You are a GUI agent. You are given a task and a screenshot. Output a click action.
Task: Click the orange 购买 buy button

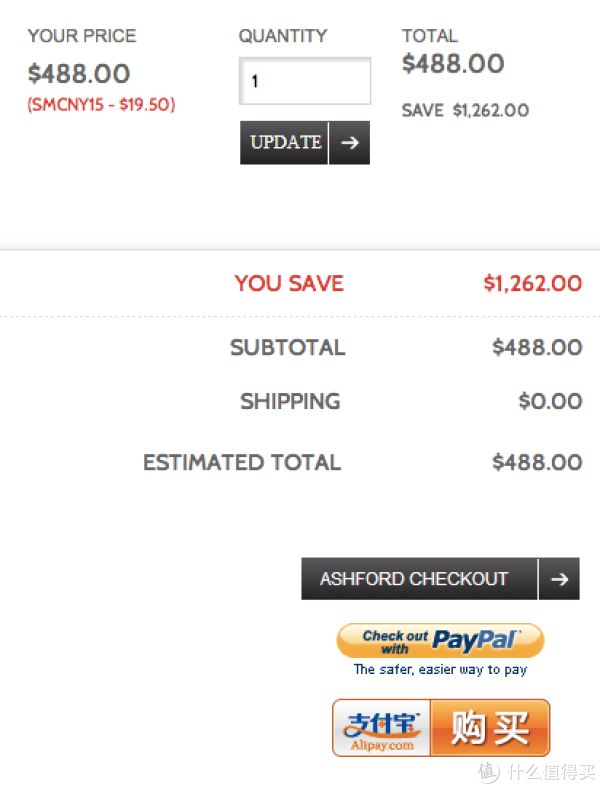490,728
